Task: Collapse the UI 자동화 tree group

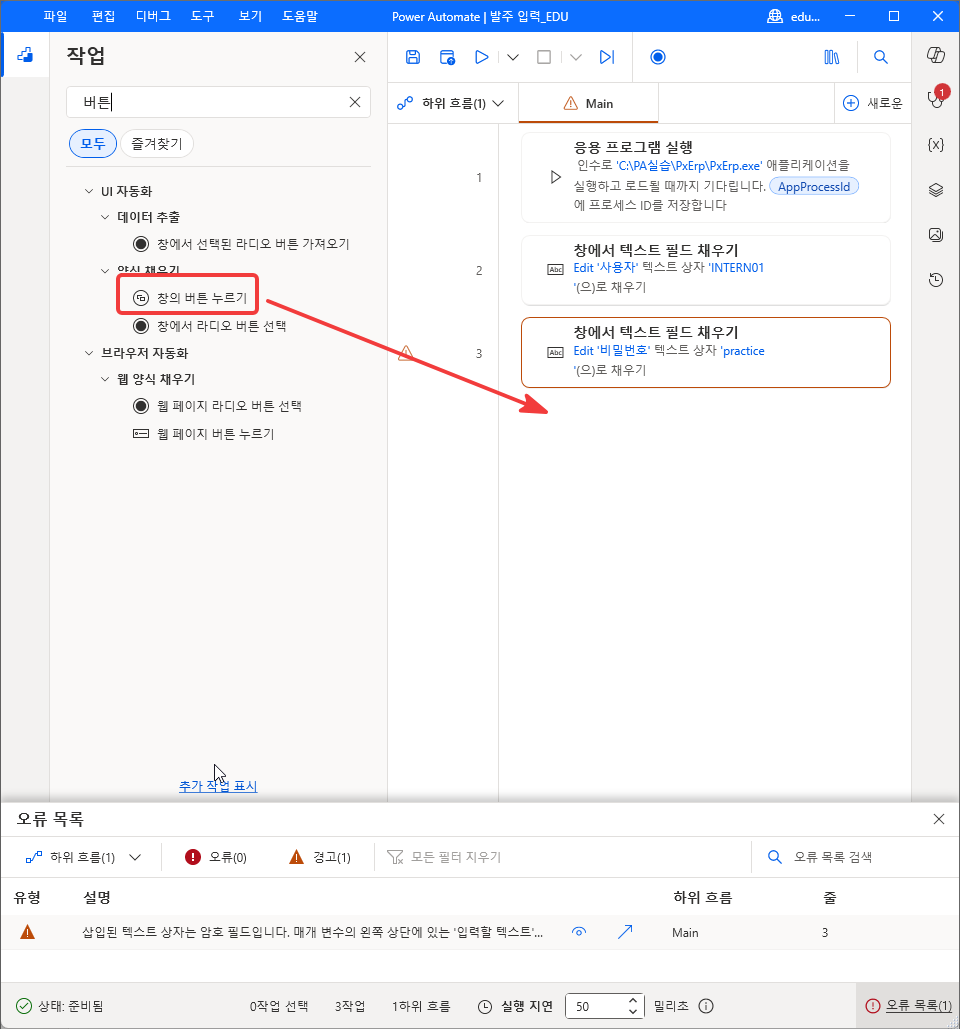Action: pyautogui.click(x=89, y=191)
